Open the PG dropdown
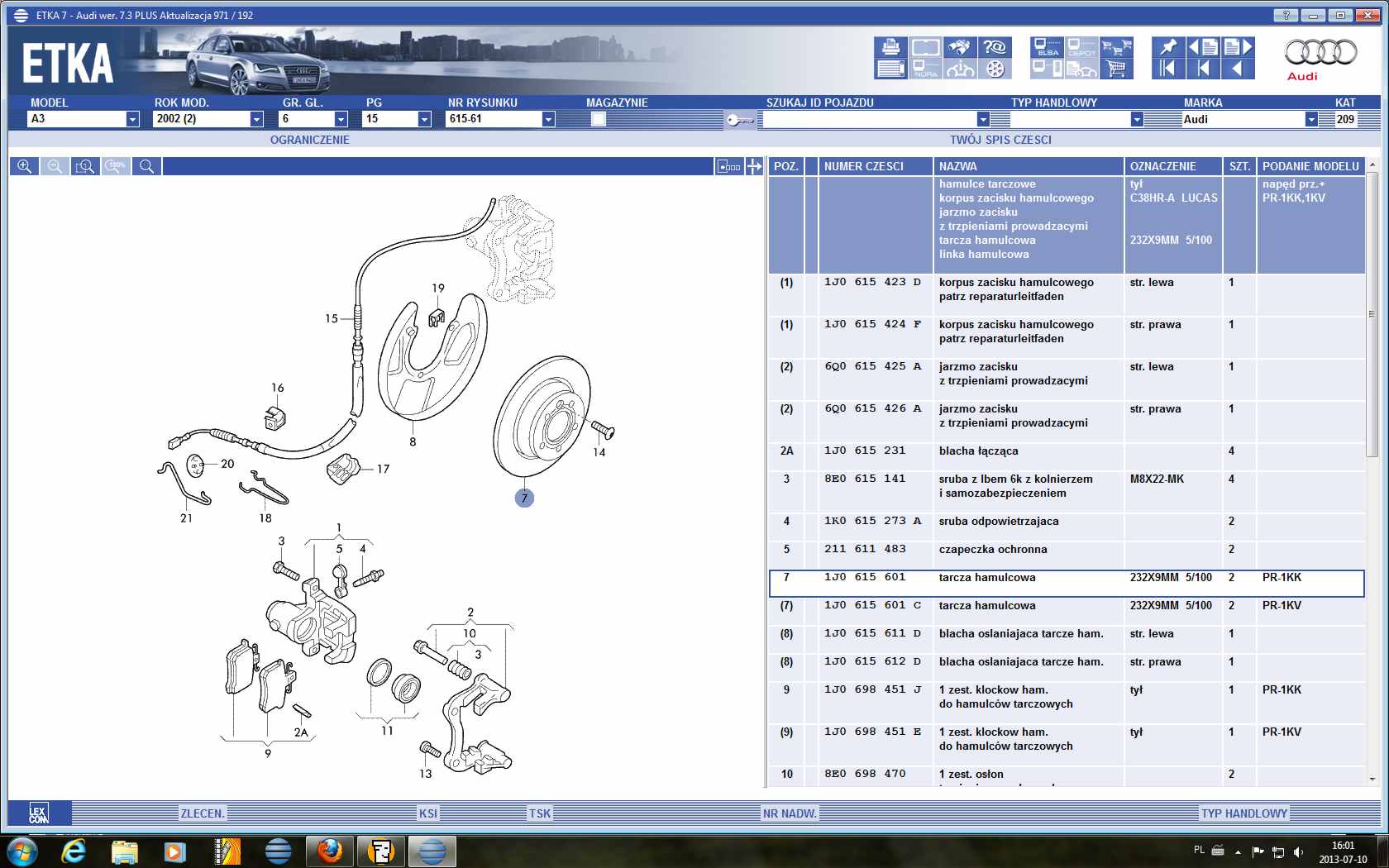 [424, 119]
